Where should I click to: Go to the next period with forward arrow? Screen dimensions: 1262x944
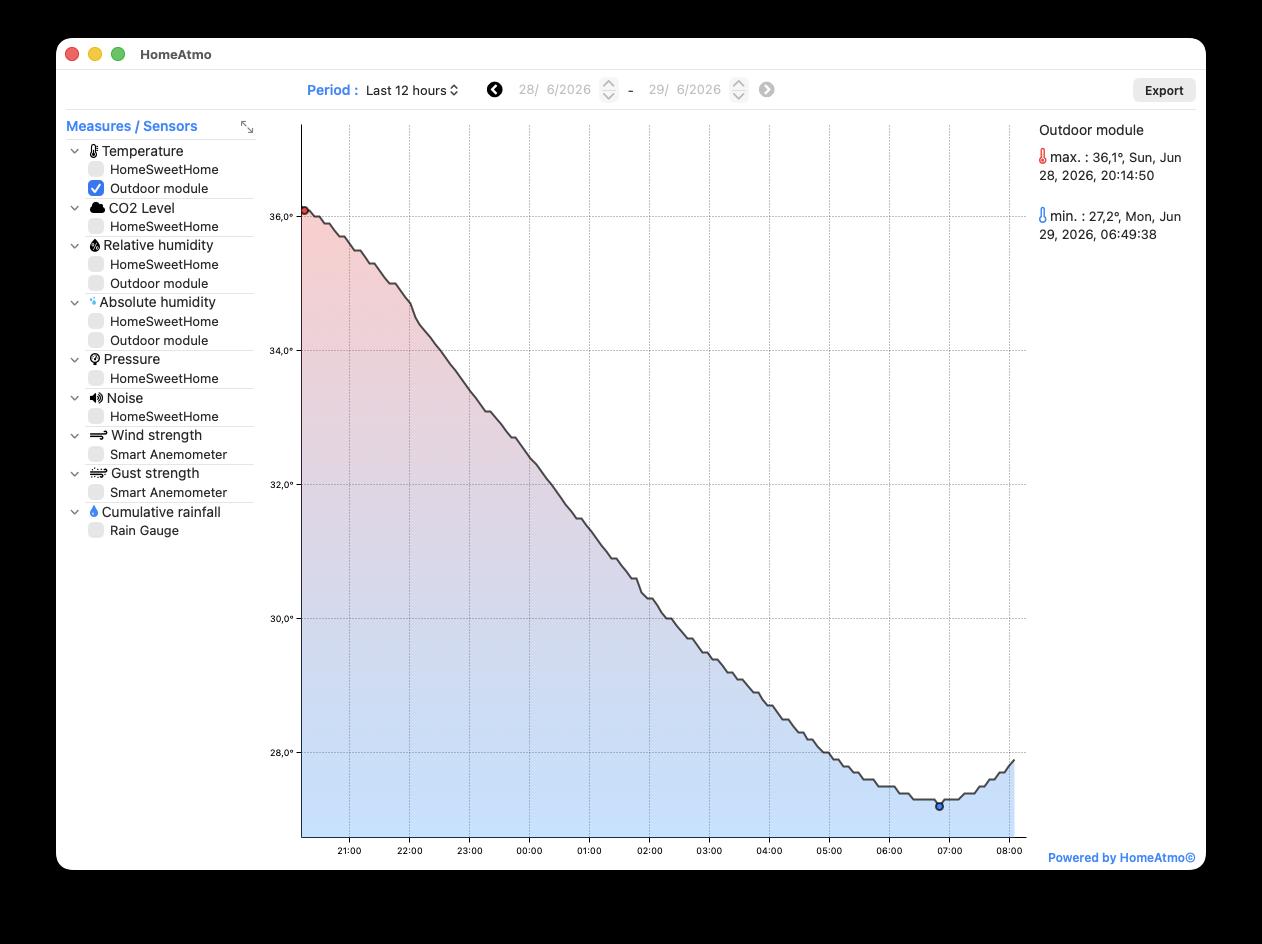[x=767, y=90]
